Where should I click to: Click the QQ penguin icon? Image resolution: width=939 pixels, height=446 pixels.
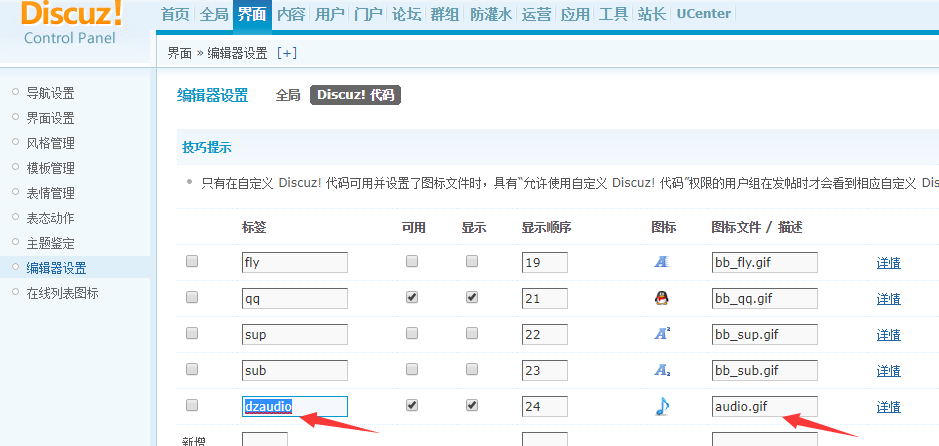[661, 298]
